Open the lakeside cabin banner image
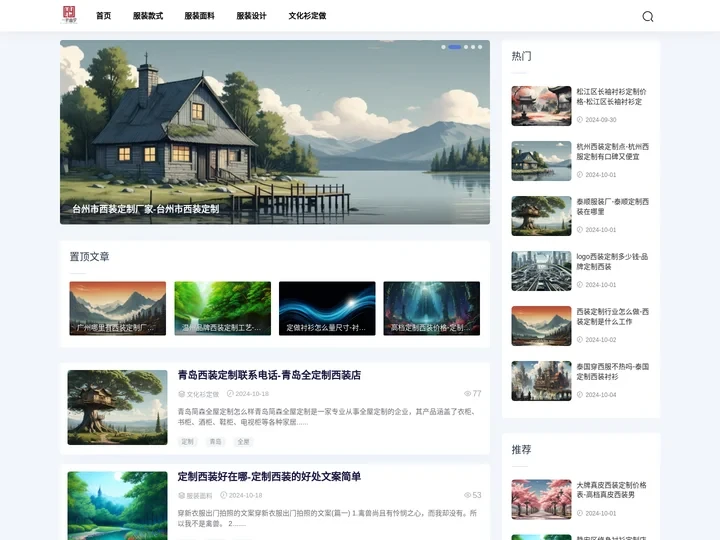Viewport: 720px width, 540px height. coord(274,130)
